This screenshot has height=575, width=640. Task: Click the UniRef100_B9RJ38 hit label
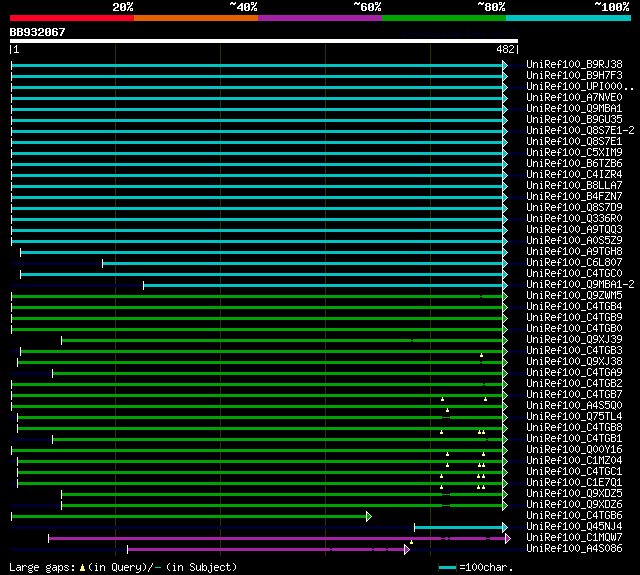pyautogui.click(x=574, y=64)
